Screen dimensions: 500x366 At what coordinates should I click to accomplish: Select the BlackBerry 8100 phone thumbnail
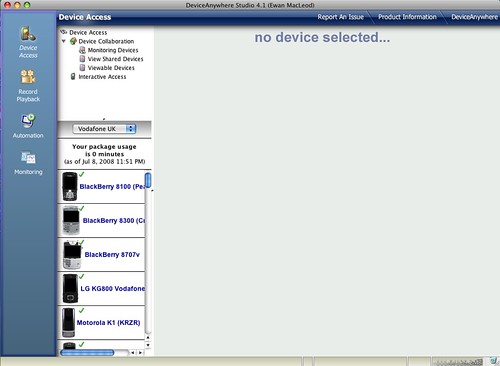pos(70,186)
